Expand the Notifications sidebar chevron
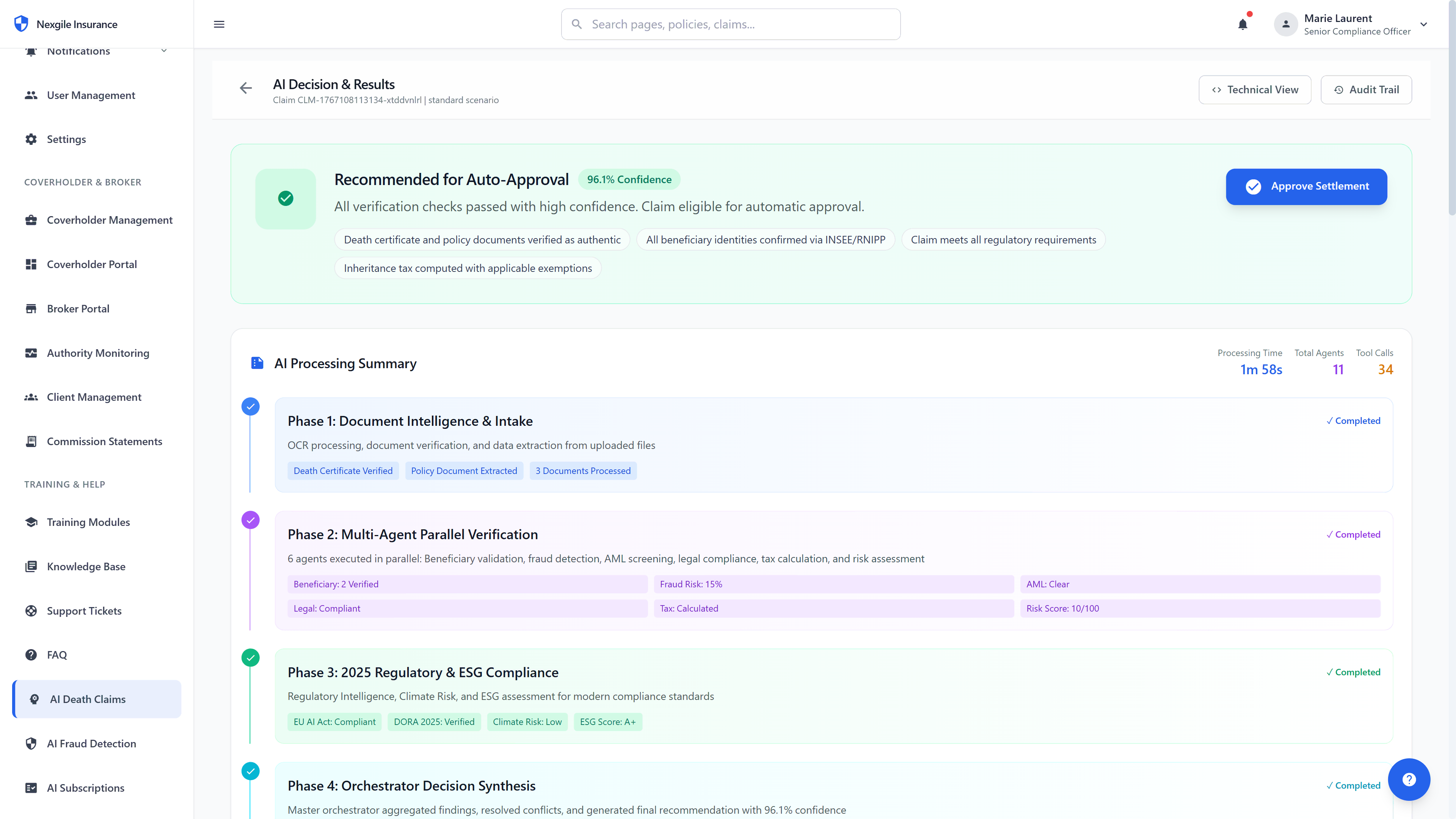1456x819 pixels. click(x=164, y=51)
